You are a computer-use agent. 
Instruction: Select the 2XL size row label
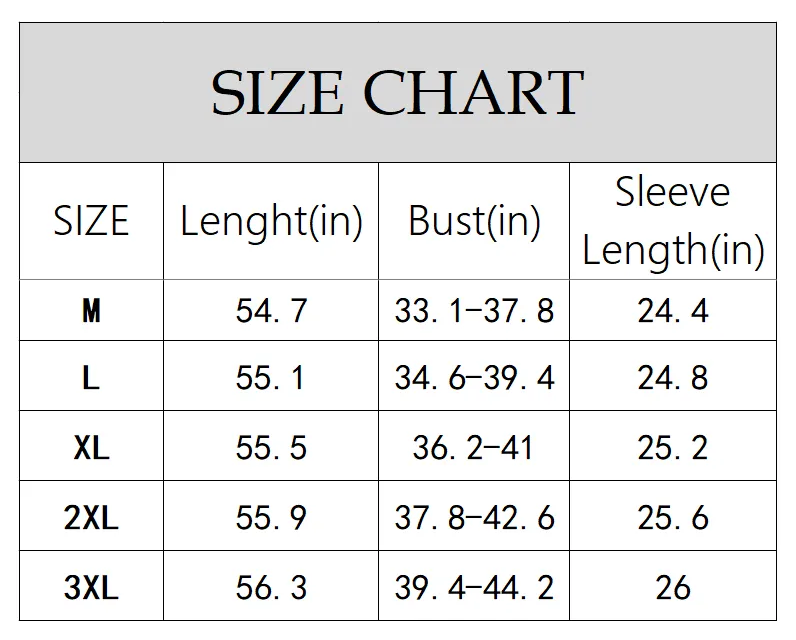click(91, 516)
